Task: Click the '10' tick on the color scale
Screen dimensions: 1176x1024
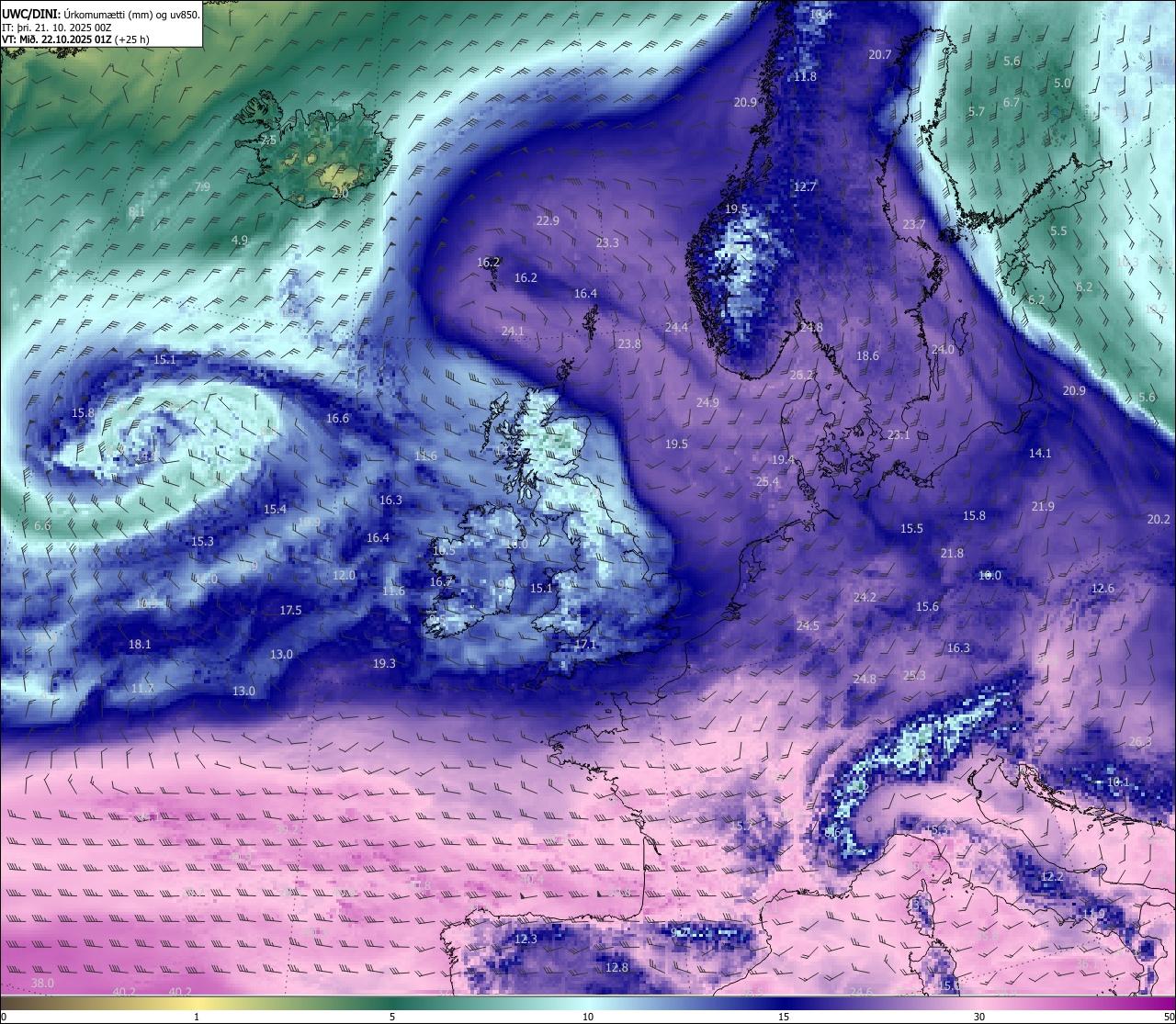Action: 588,1017
